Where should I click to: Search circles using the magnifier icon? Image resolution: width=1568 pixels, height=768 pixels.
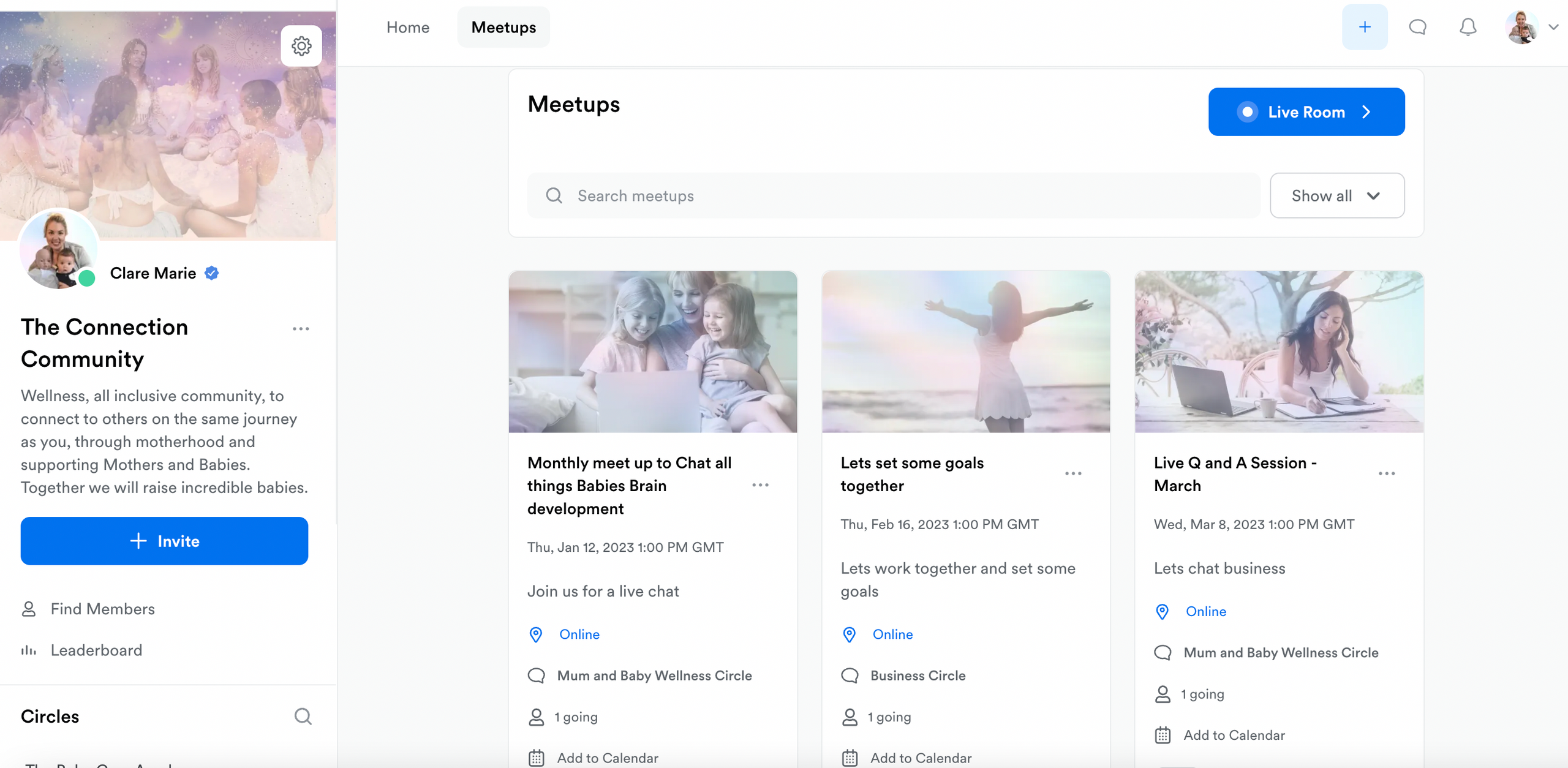pyautogui.click(x=303, y=716)
